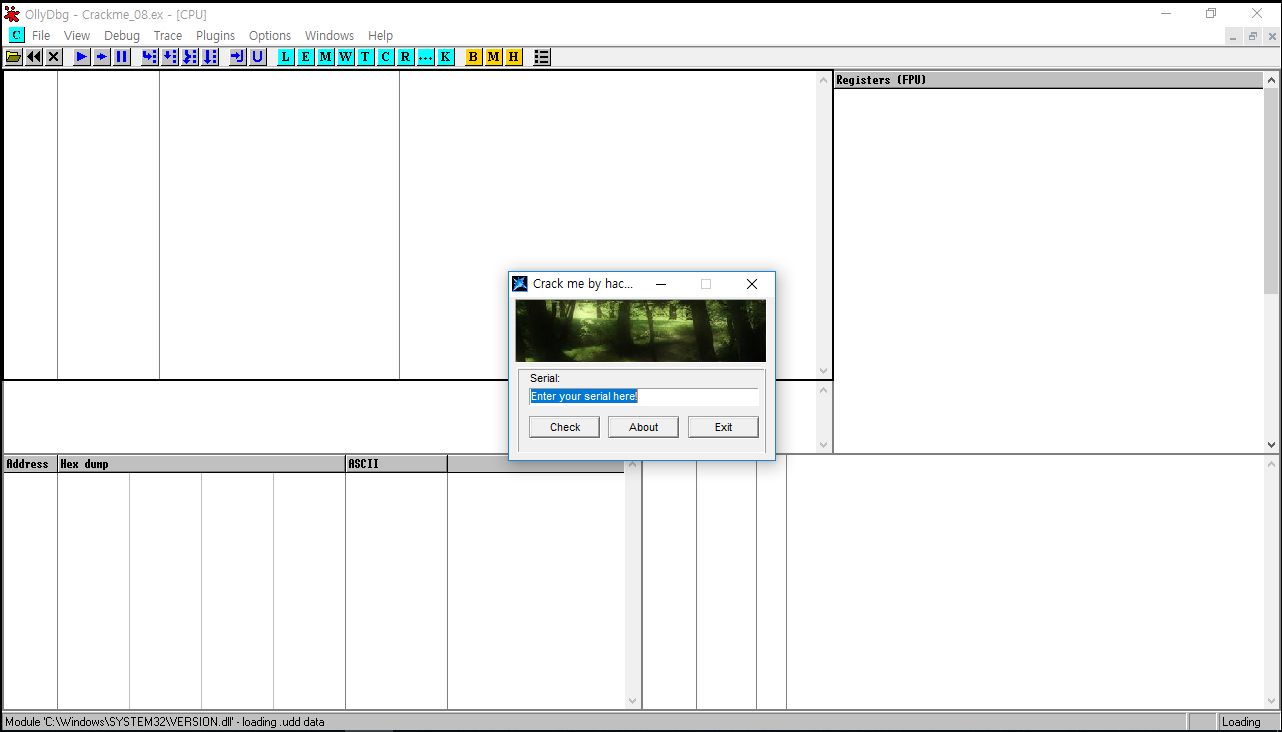Open the Log window with L button
1282x732 pixels.
pos(286,57)
